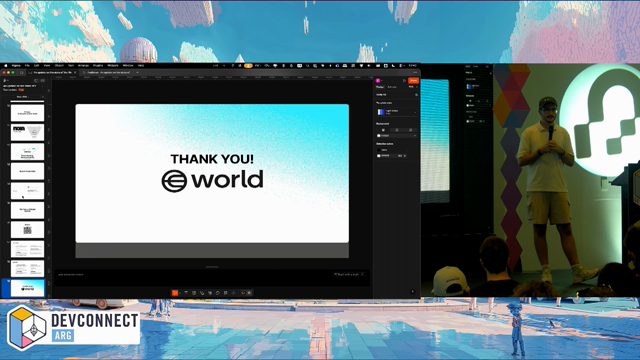Open the Help menu
This screenshot has width=640, height=360.
(x=141, y=65)
